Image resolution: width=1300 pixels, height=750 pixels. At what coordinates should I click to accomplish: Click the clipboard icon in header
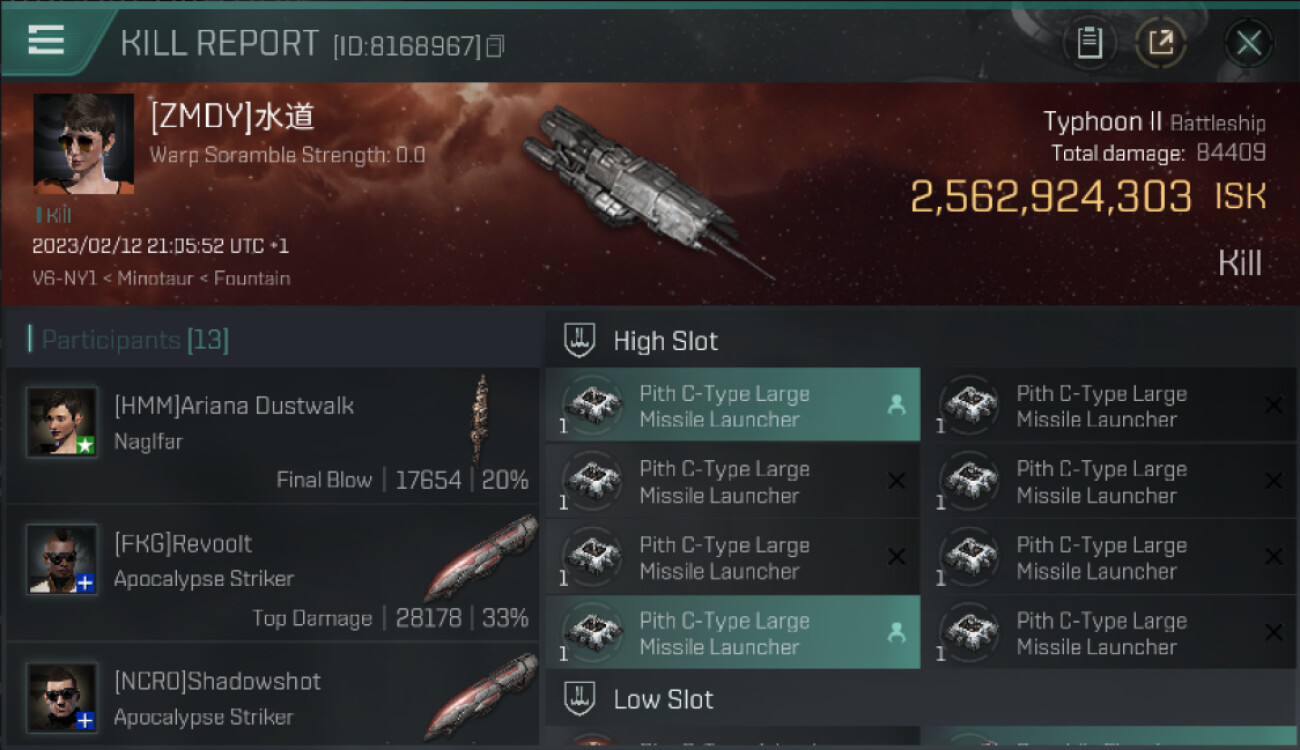[x=1089, y=43]
